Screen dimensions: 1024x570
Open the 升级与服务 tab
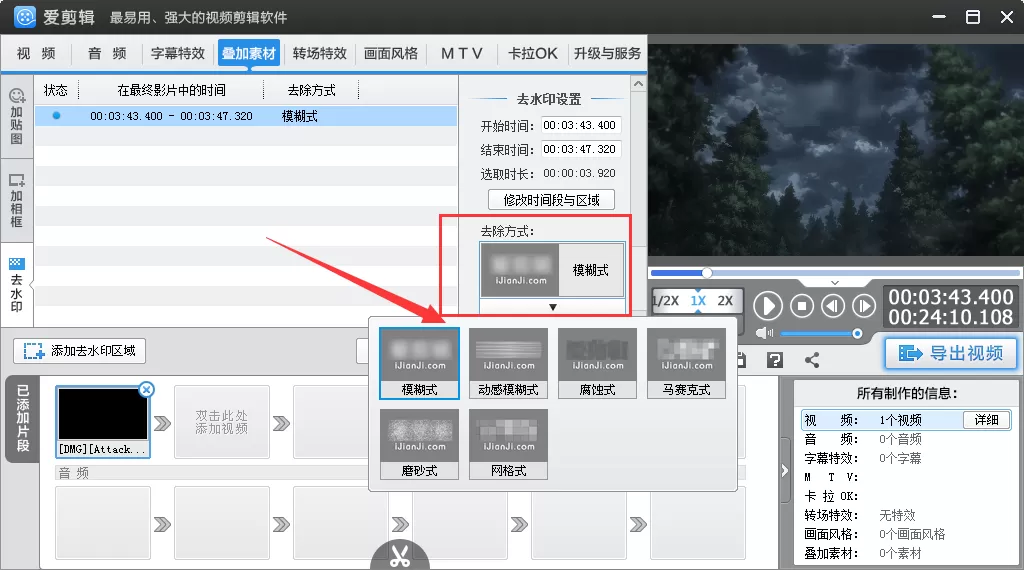(x=607, y=53)
